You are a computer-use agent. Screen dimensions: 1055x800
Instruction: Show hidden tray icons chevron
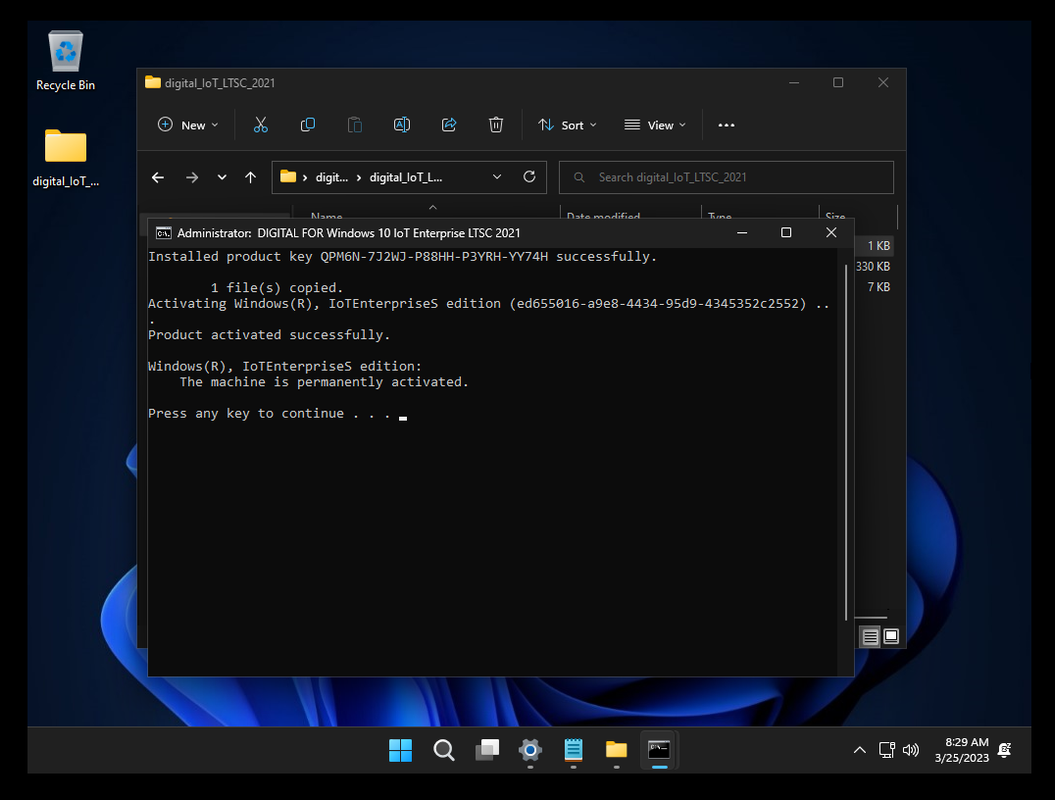click(859, 750)
